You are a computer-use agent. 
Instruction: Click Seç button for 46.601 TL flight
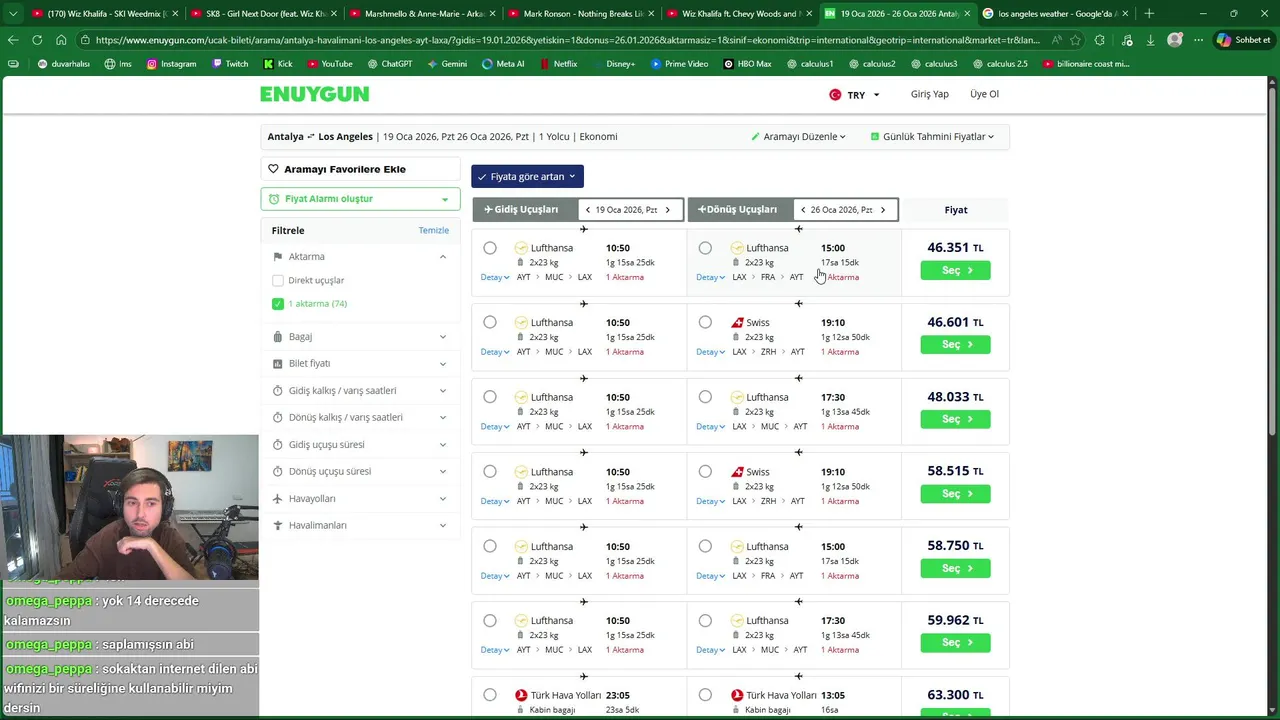(x=955, y=345)
